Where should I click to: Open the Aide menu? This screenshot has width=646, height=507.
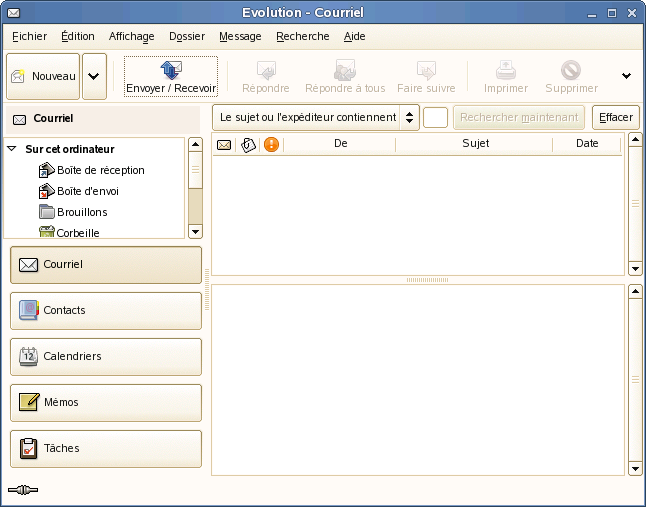click(355, 36)
